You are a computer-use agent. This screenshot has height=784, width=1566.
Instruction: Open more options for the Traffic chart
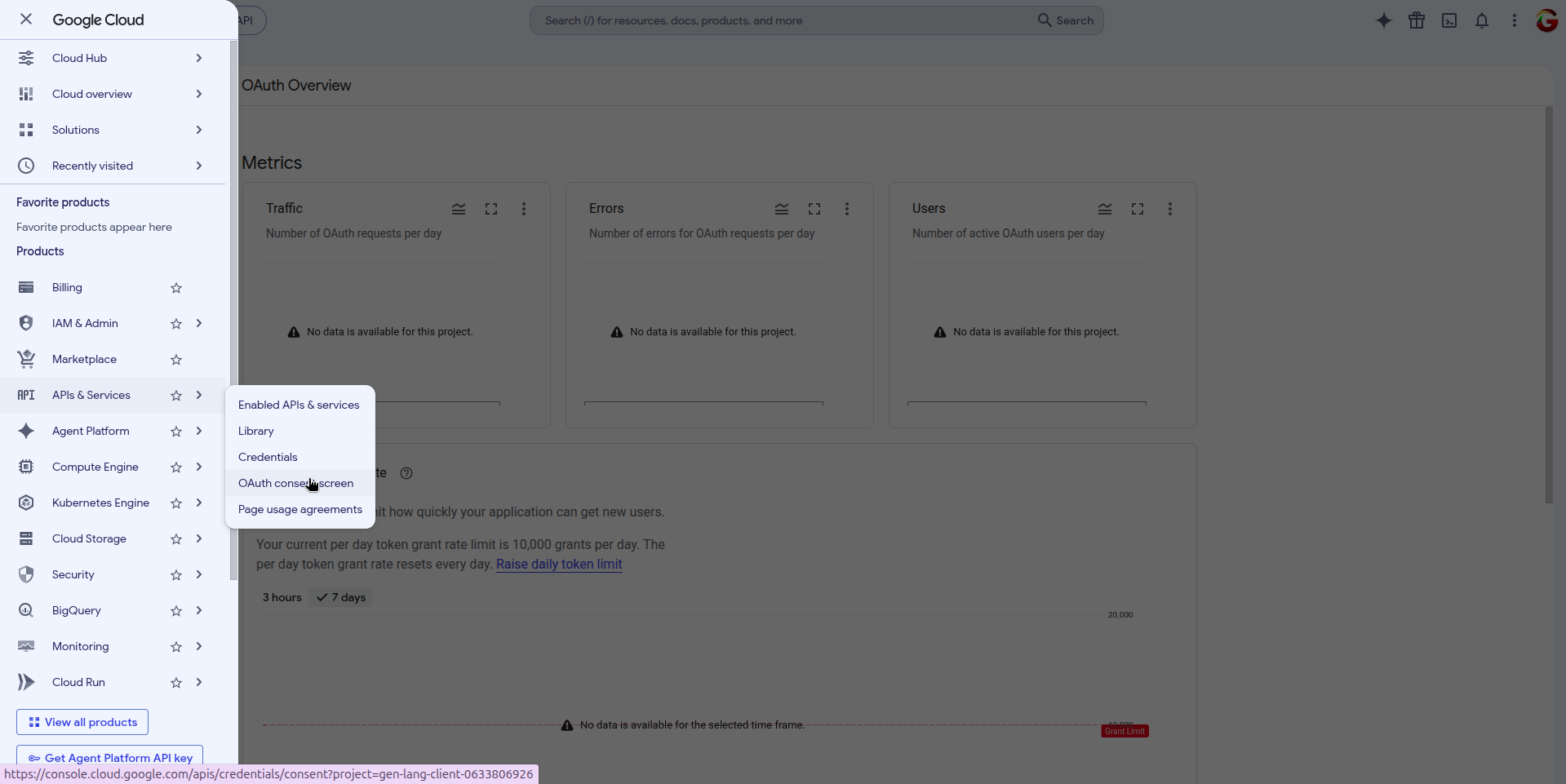[524, 209]
